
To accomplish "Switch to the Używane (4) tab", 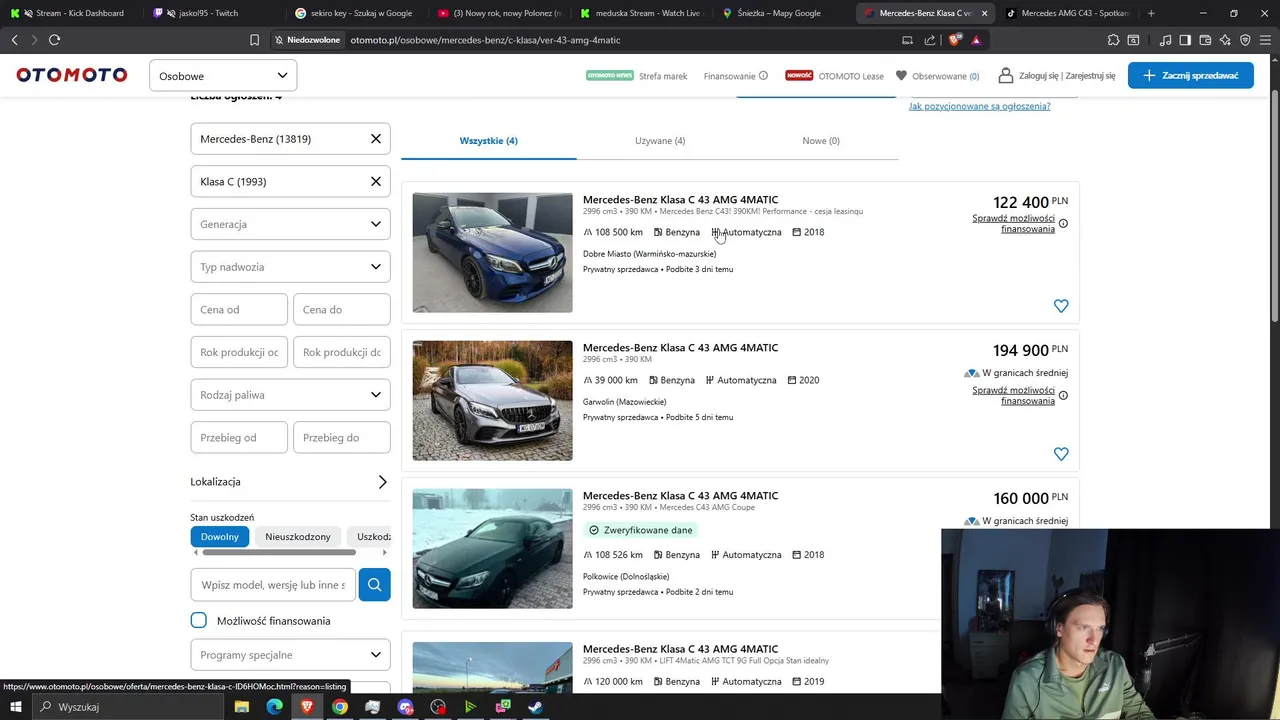I will (660, 141).
